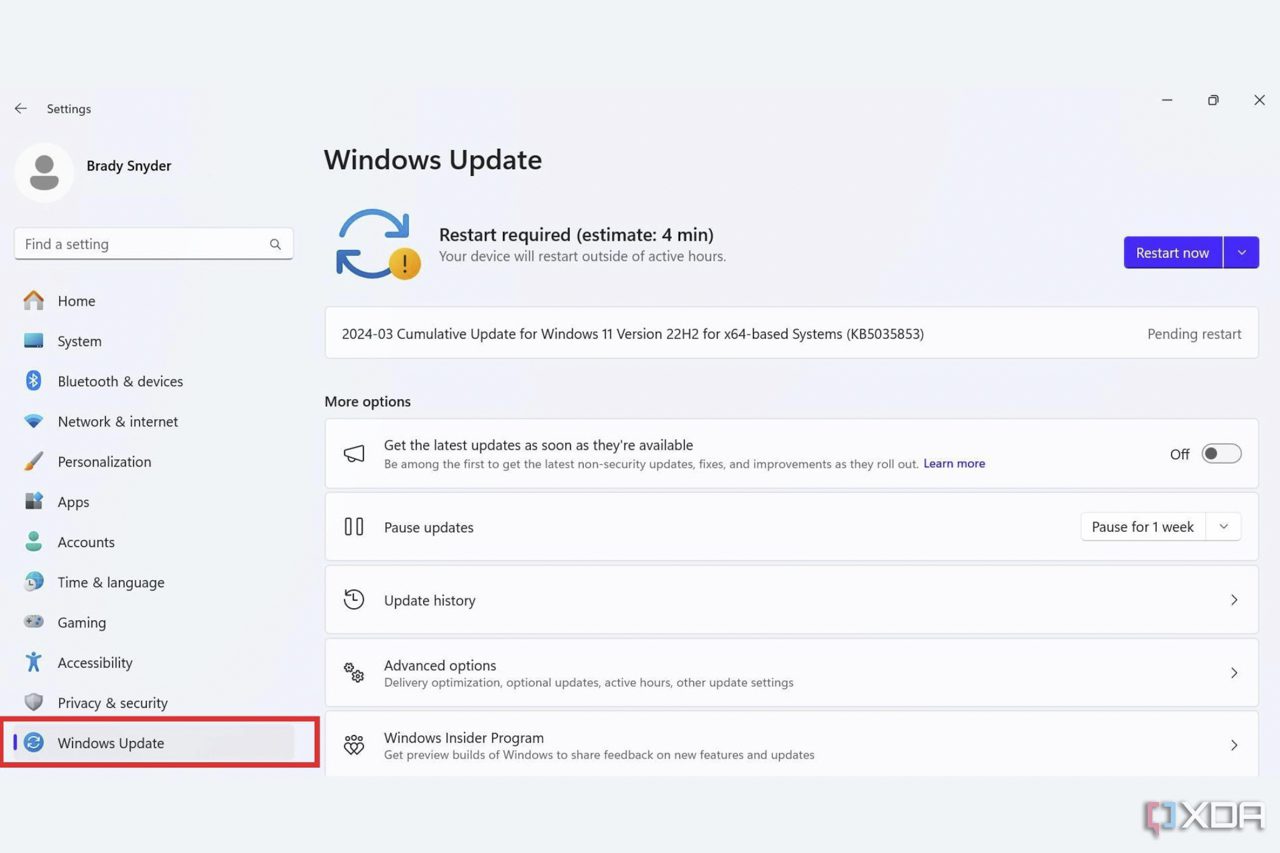Click the Home house icon

point(34,300)
